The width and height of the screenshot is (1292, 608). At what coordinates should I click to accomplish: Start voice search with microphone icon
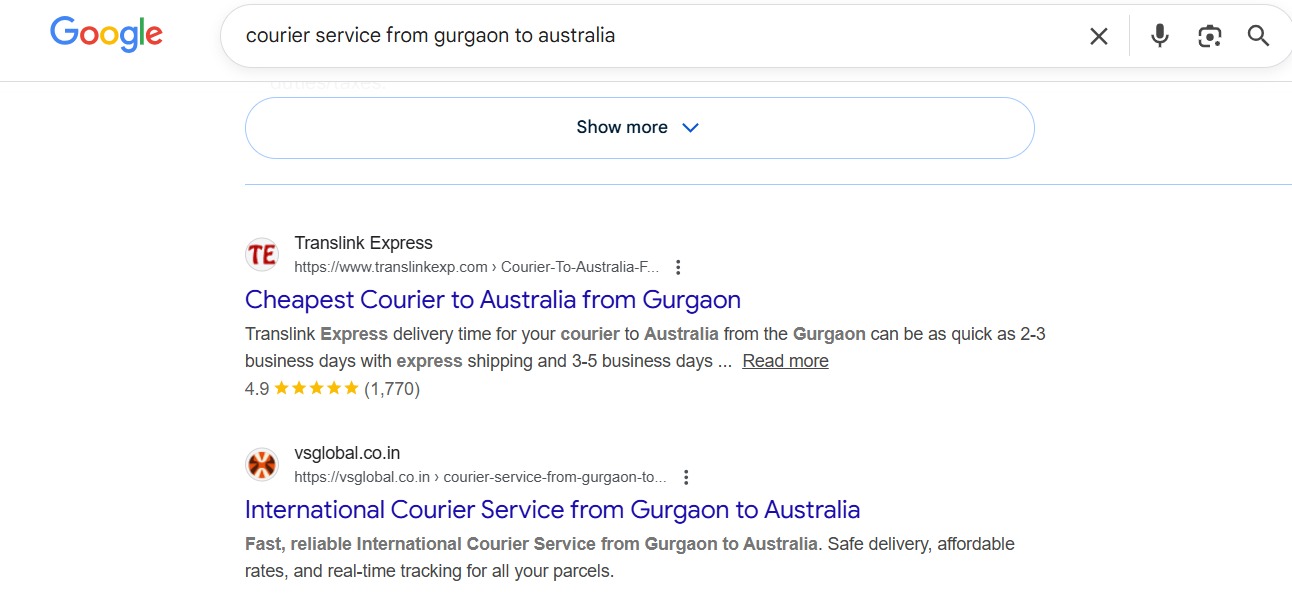pyautogui.click(x=1159, y=36)
